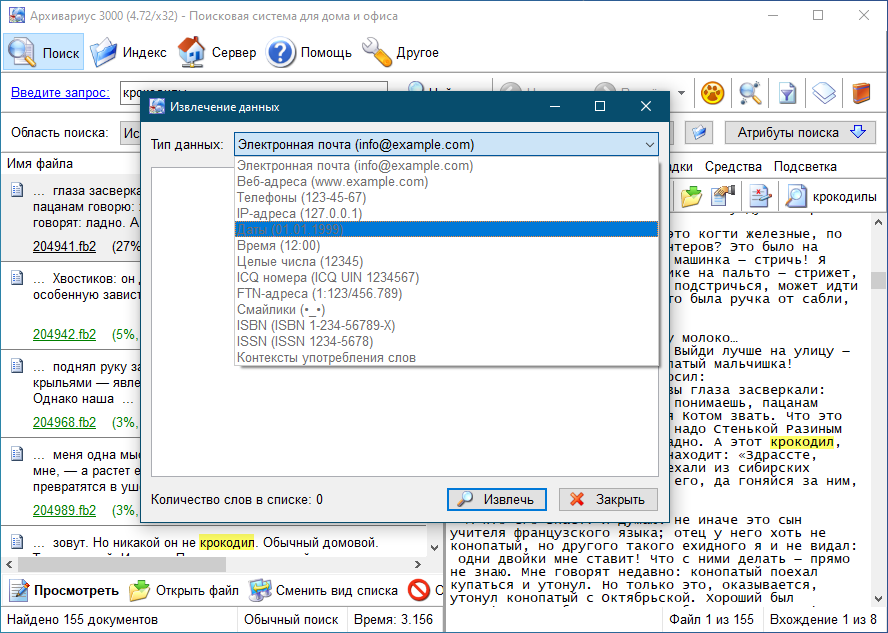Open the orange book icon
This screenshot has width=888, height=633.
[861, 93]
